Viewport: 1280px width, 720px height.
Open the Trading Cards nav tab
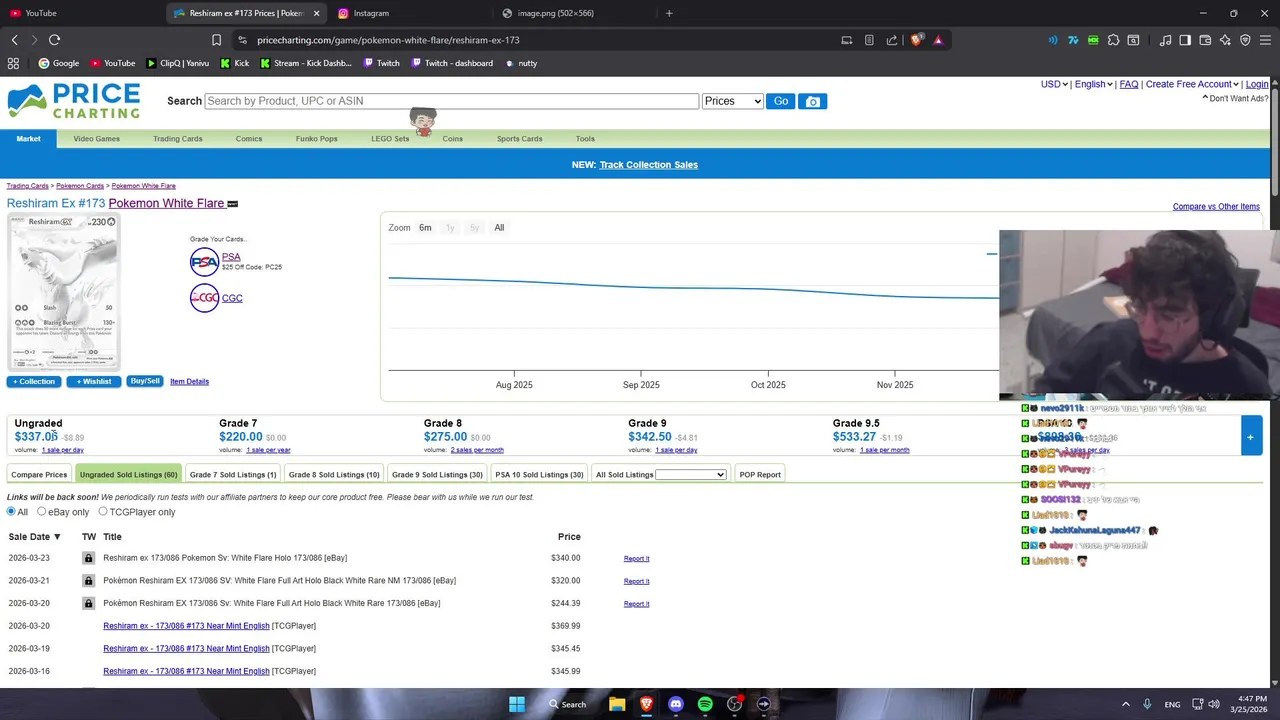click(x=178, y=139)
